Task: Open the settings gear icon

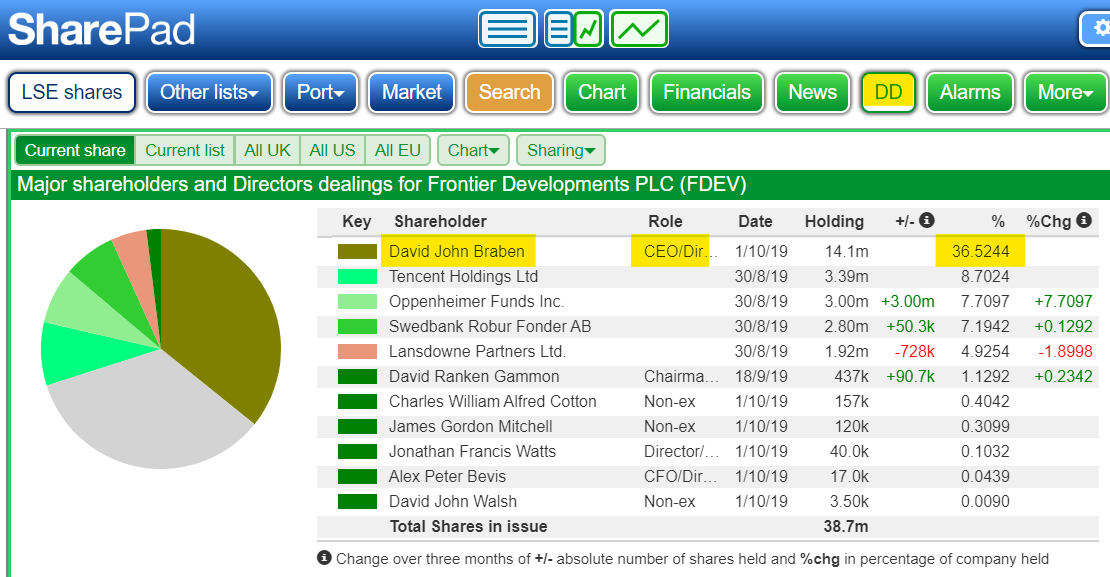Action: tap(1096, 29)
